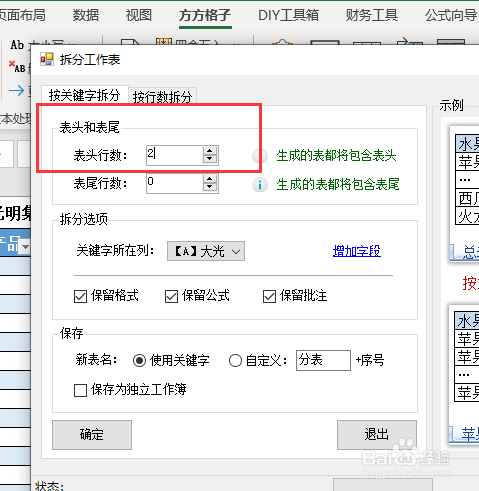Viewport: 479px width, 491px height.
Task: Open the 公式向导 ribbon tab
Action: click(x=451, y=15)
